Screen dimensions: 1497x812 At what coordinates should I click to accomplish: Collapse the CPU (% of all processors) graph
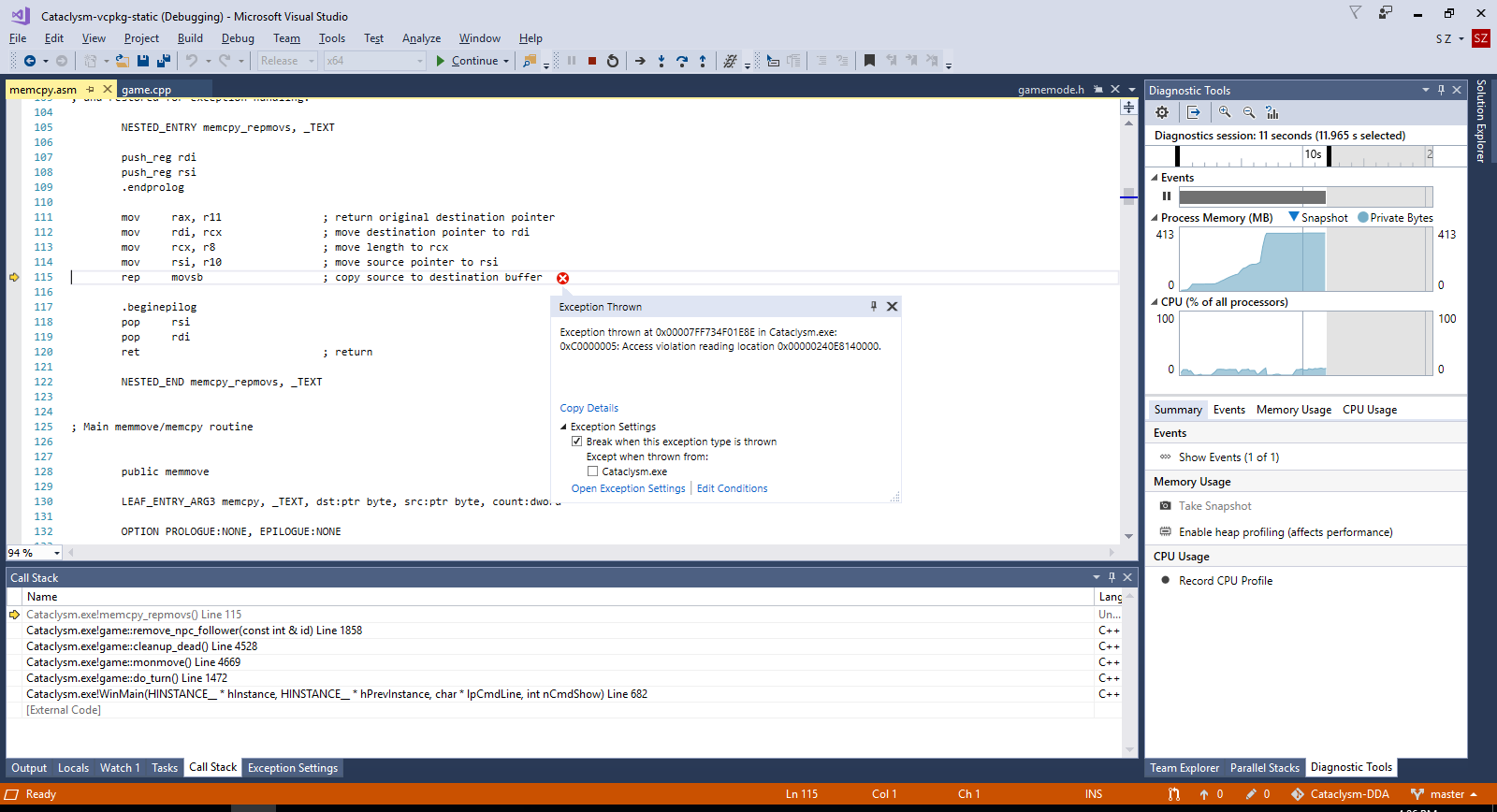tap(1155, 302)
